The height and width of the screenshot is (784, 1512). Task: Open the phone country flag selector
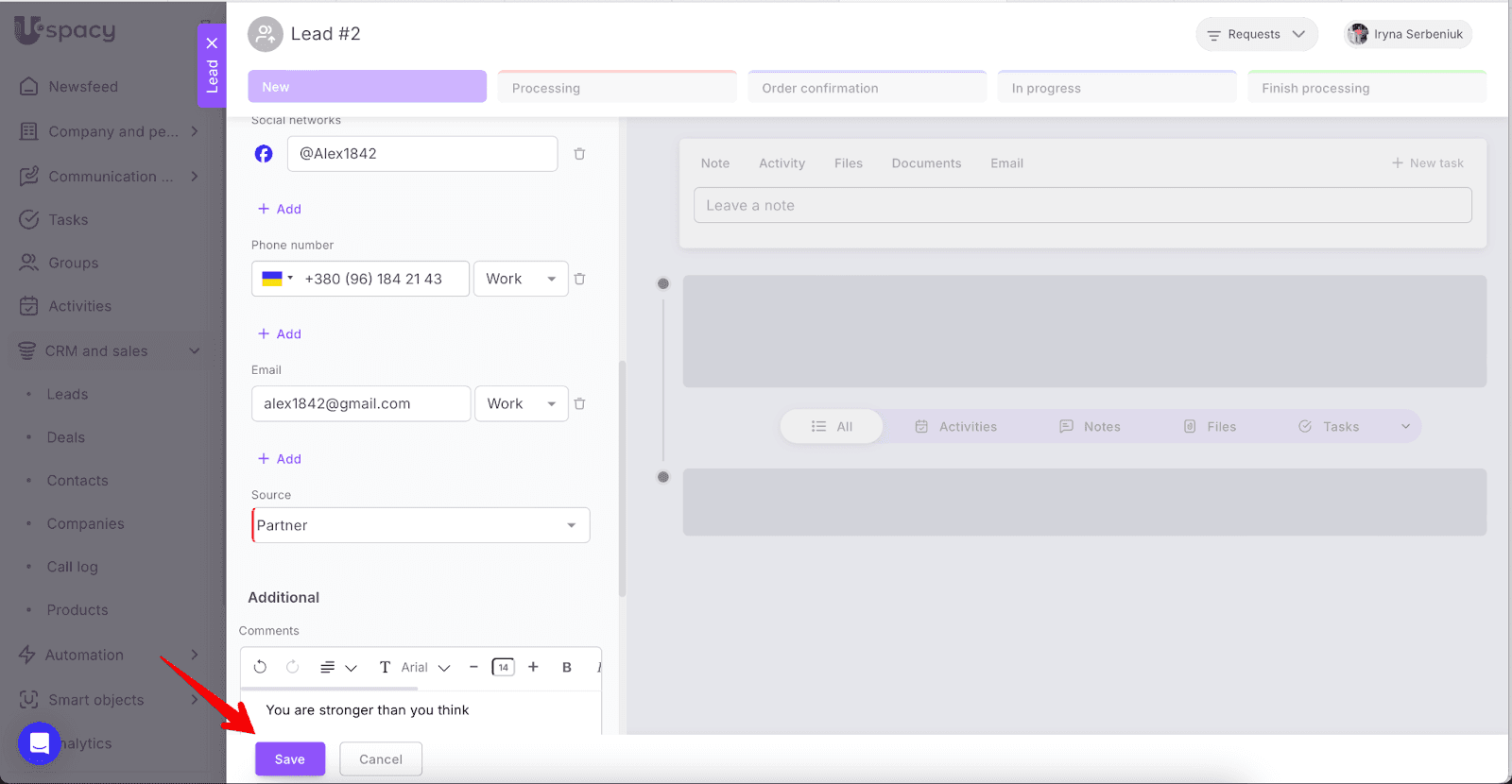(x=277, y=279)
